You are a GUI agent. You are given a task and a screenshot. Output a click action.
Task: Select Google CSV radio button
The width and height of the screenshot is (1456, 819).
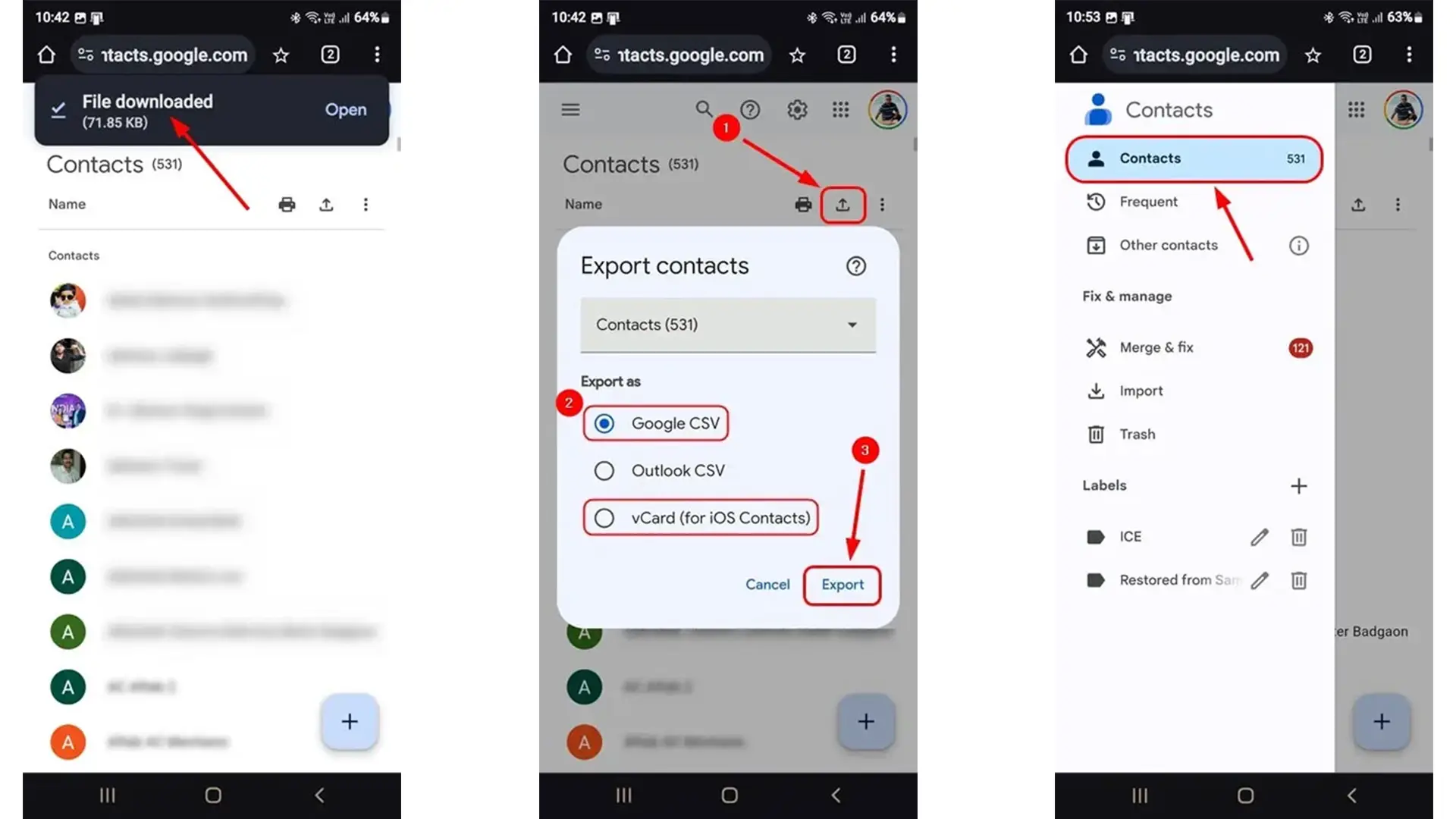(x=603, y=423)
